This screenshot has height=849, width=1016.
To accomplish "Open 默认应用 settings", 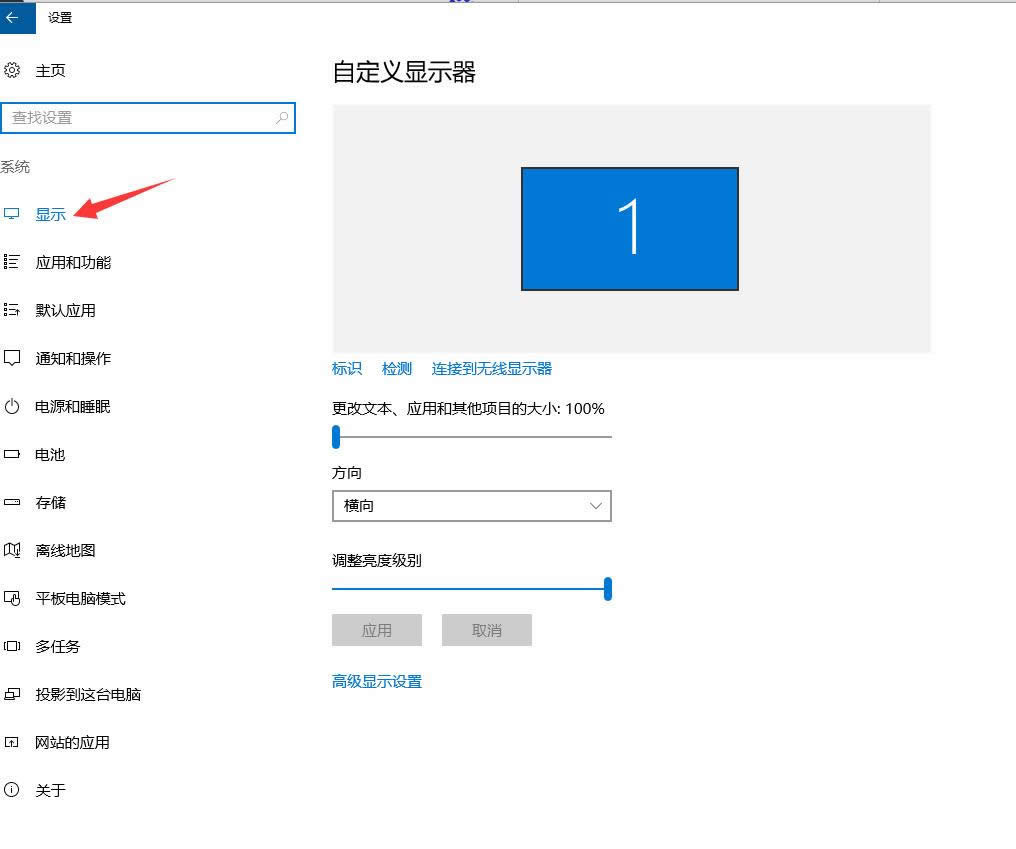I will point(64,310).
